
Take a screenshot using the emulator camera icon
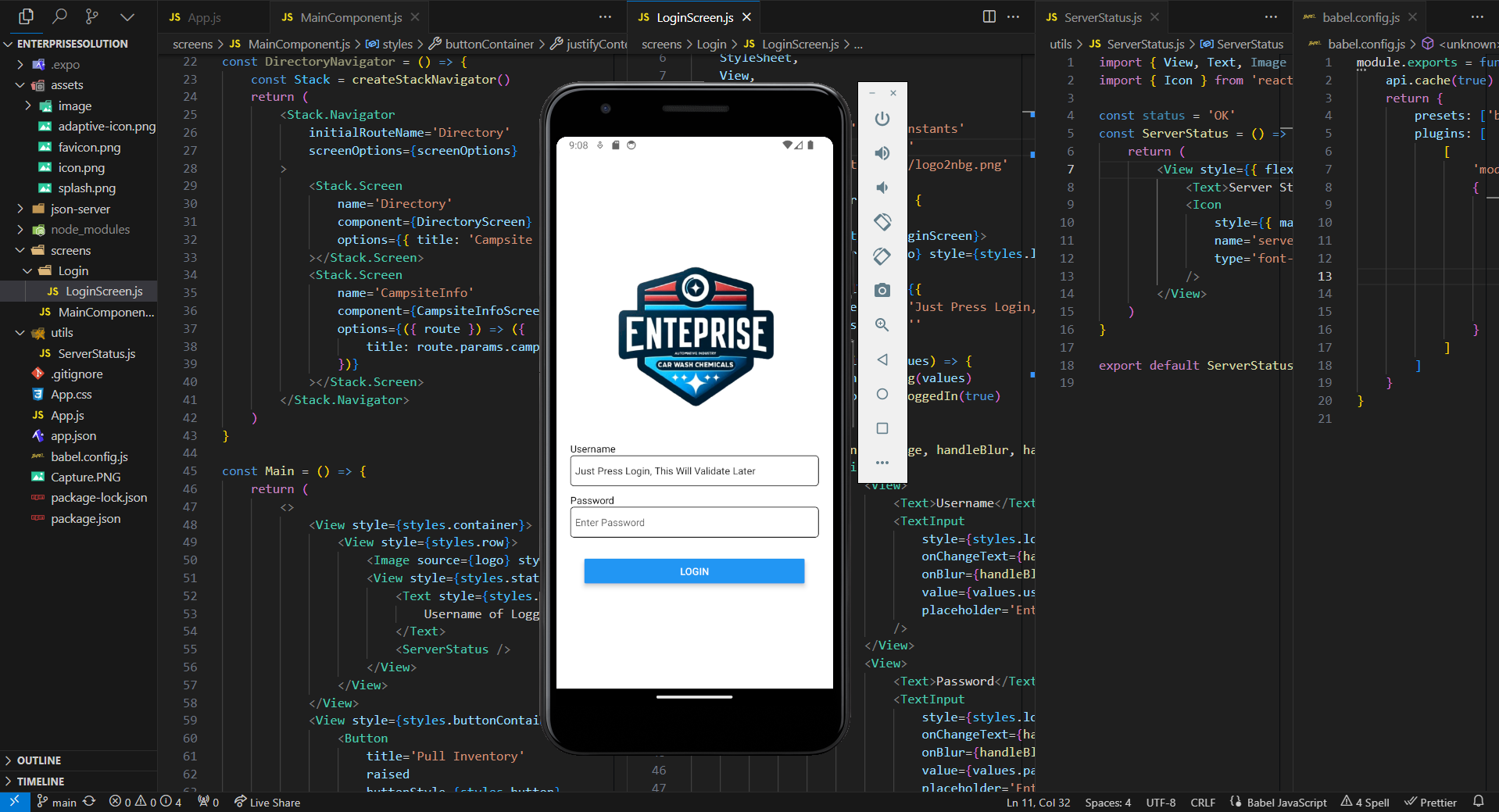click(882, 290)
